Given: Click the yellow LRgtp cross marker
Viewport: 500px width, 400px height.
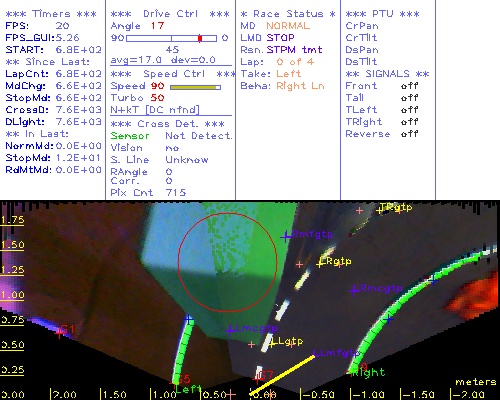Looking at the screenshot, I should pos(320,264).
